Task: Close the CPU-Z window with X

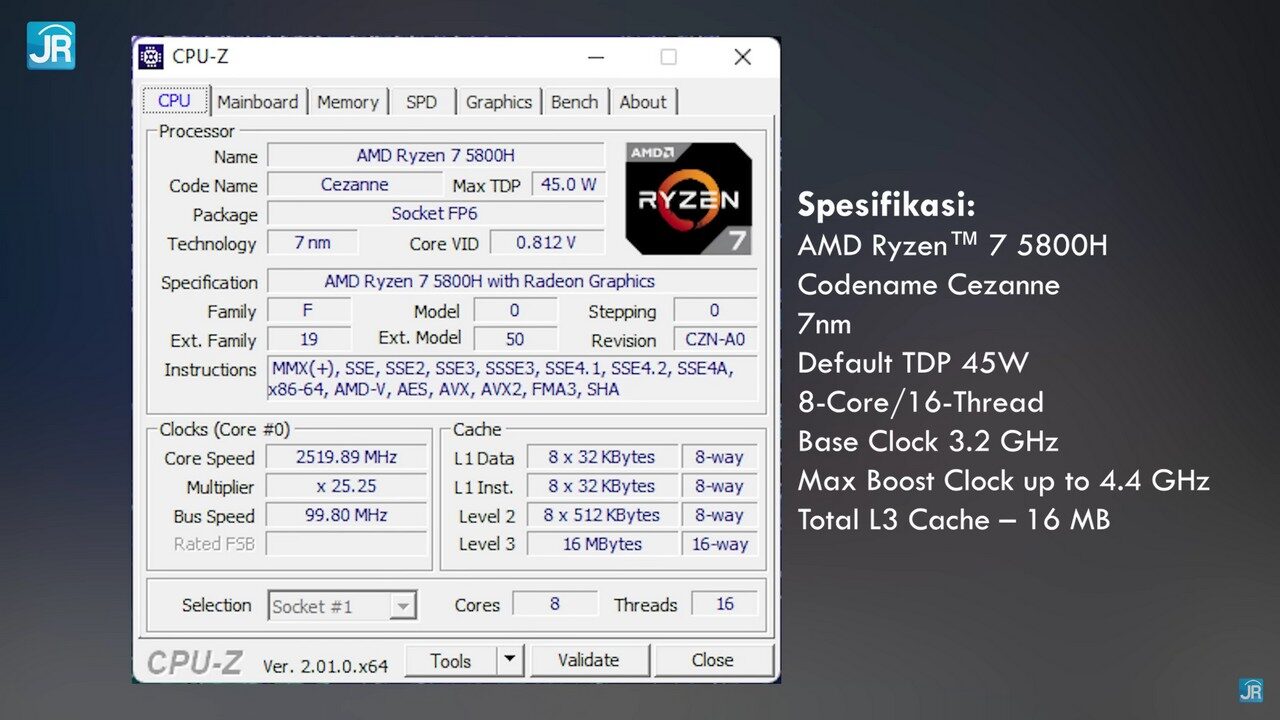Action: (x=742, y=57)
